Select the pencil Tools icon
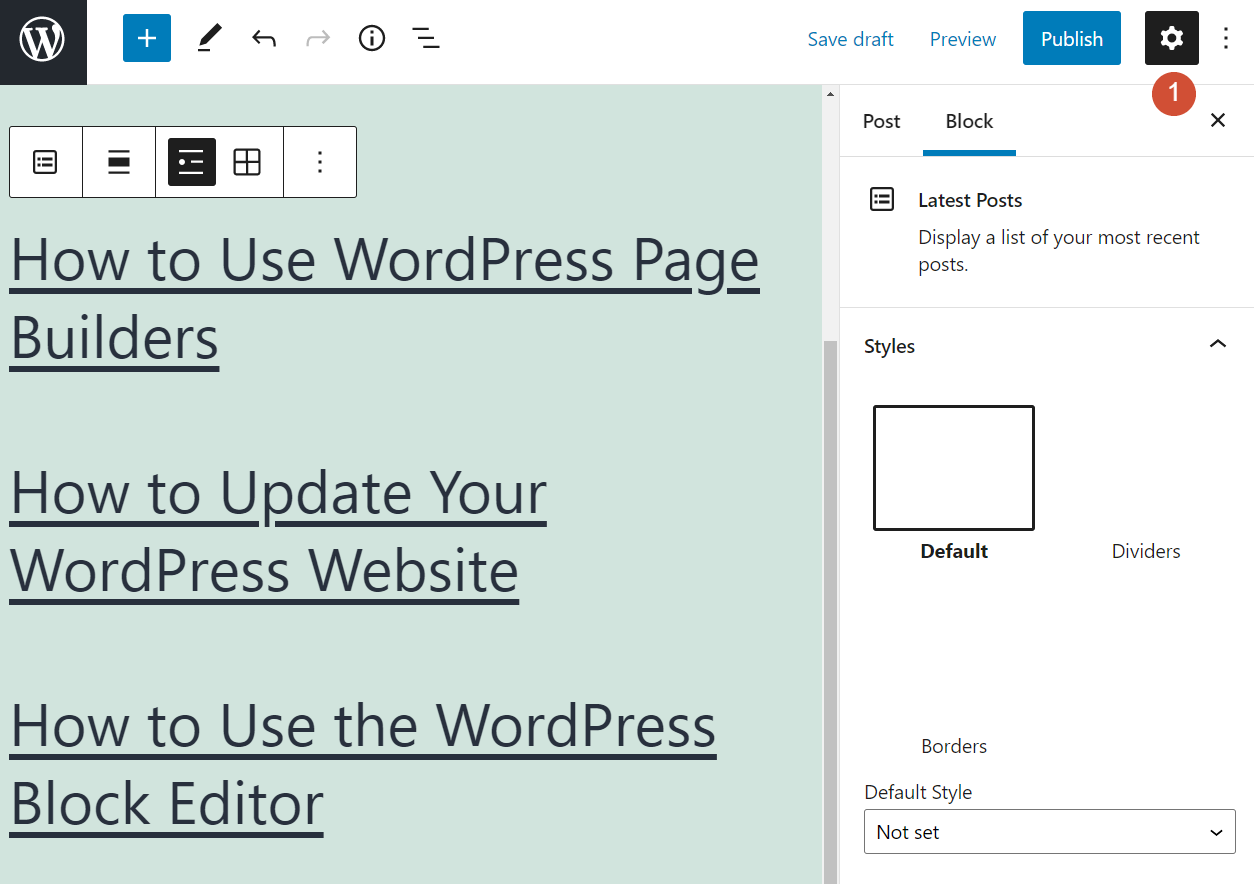Viewport: 1254px width, 884px height. pyautogui.click(x=209, y=39)
